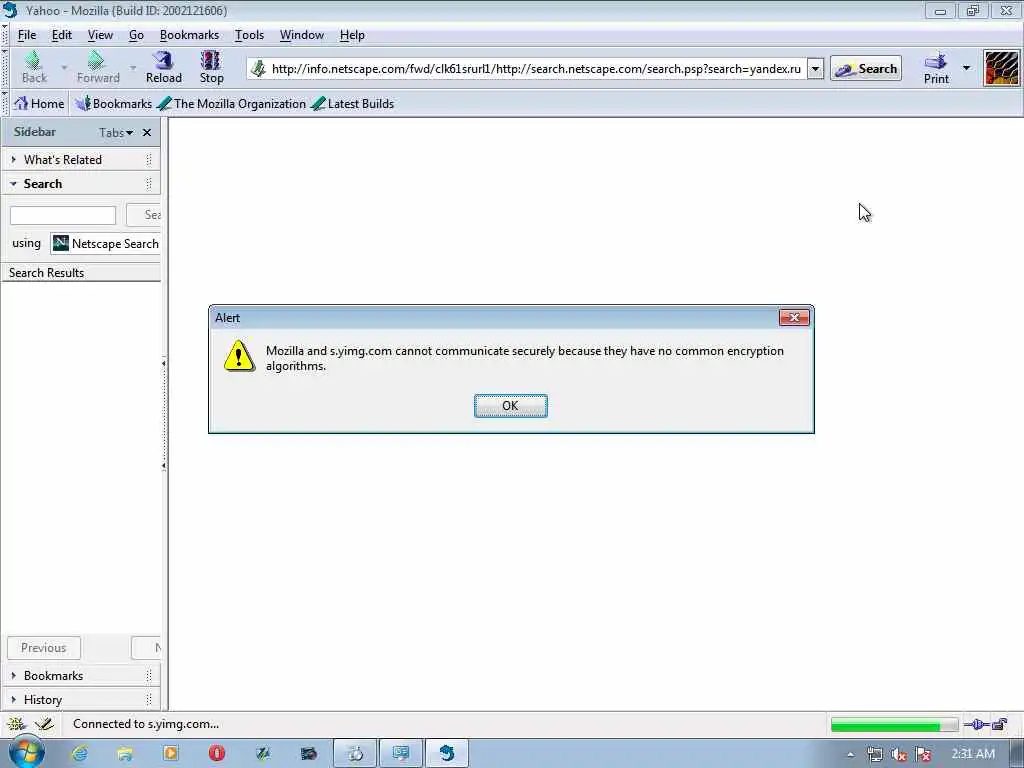Launch Internet Explorer from the taskbar

point(80,754)
